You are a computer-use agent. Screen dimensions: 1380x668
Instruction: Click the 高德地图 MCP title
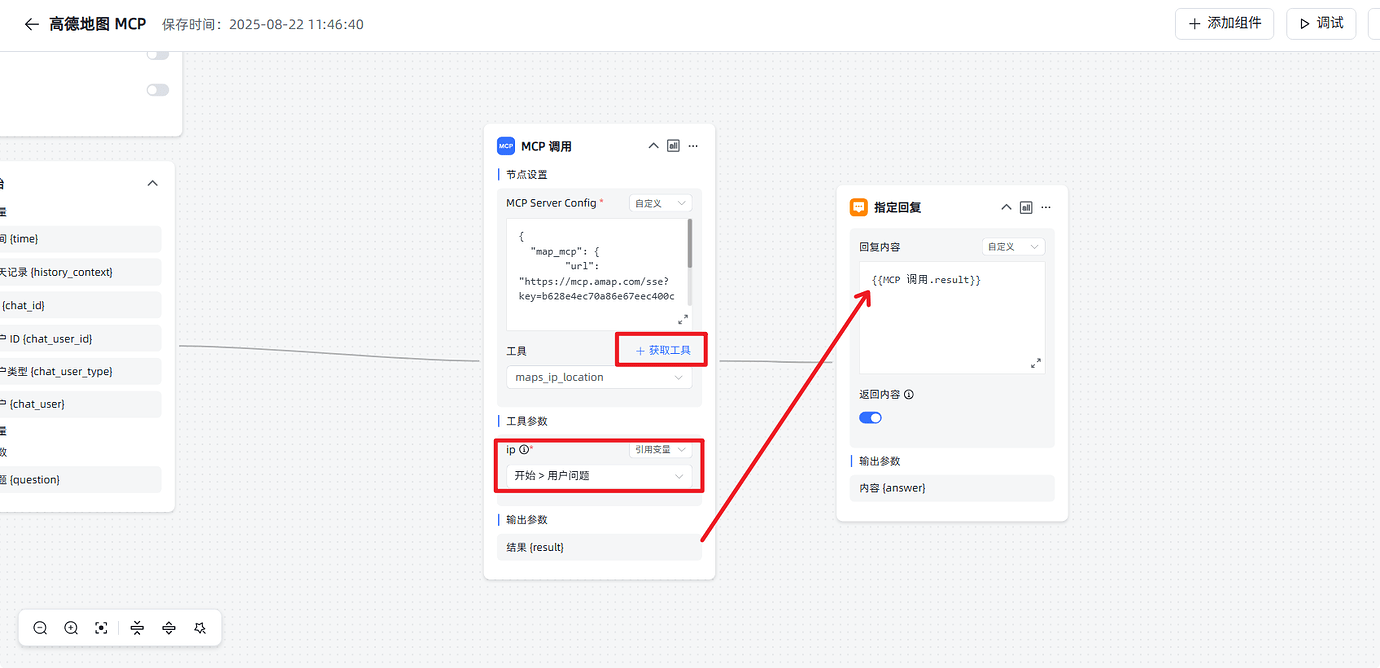tap(97, 24)
